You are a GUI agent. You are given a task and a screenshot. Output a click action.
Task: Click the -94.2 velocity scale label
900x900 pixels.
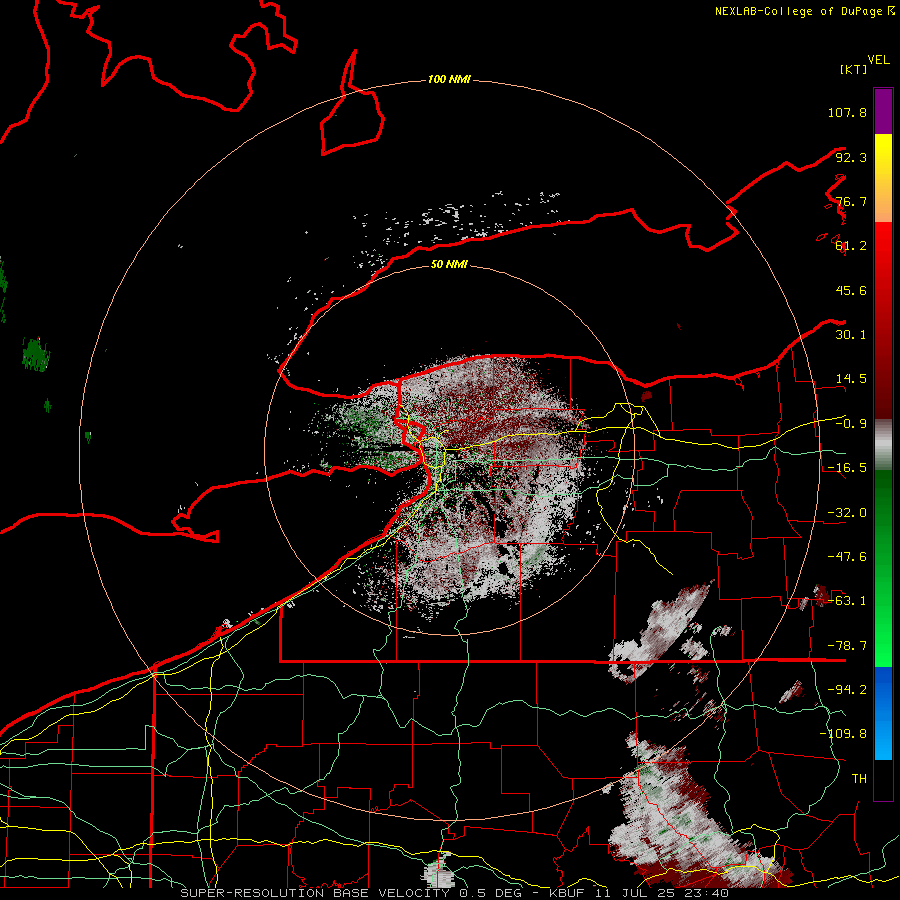pyautogui.click(x=847, y=690)
